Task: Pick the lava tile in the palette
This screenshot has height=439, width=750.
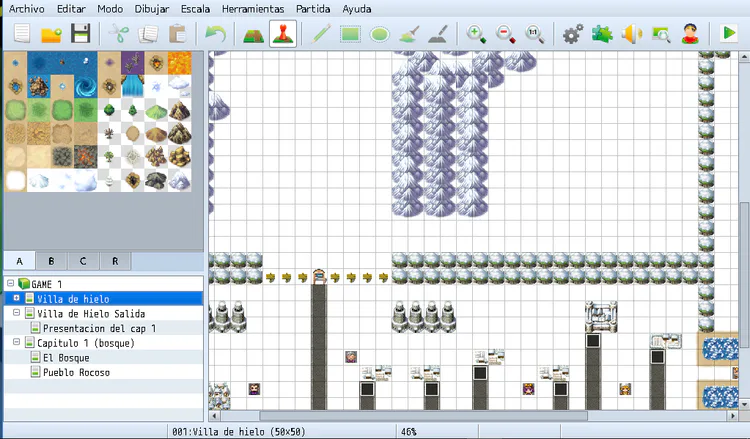Action: click(x=179, y=63)
